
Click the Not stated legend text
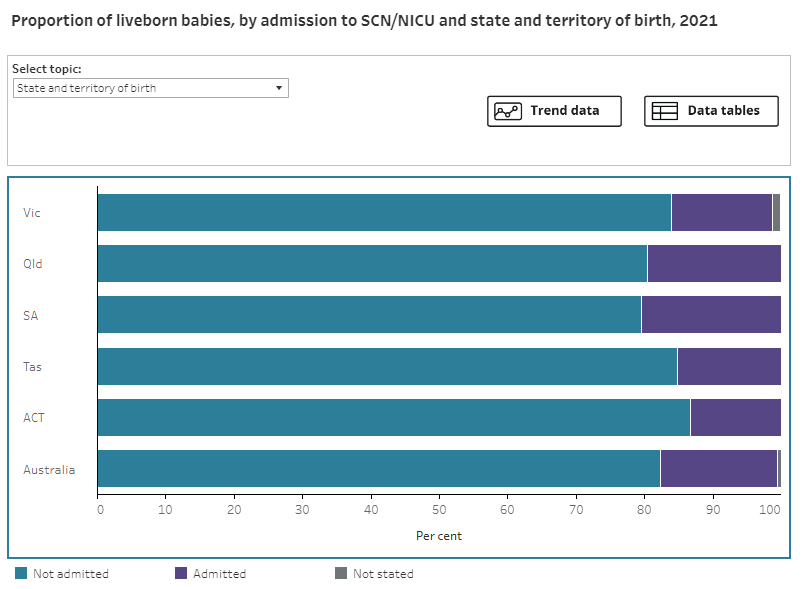tap(383, 574)
